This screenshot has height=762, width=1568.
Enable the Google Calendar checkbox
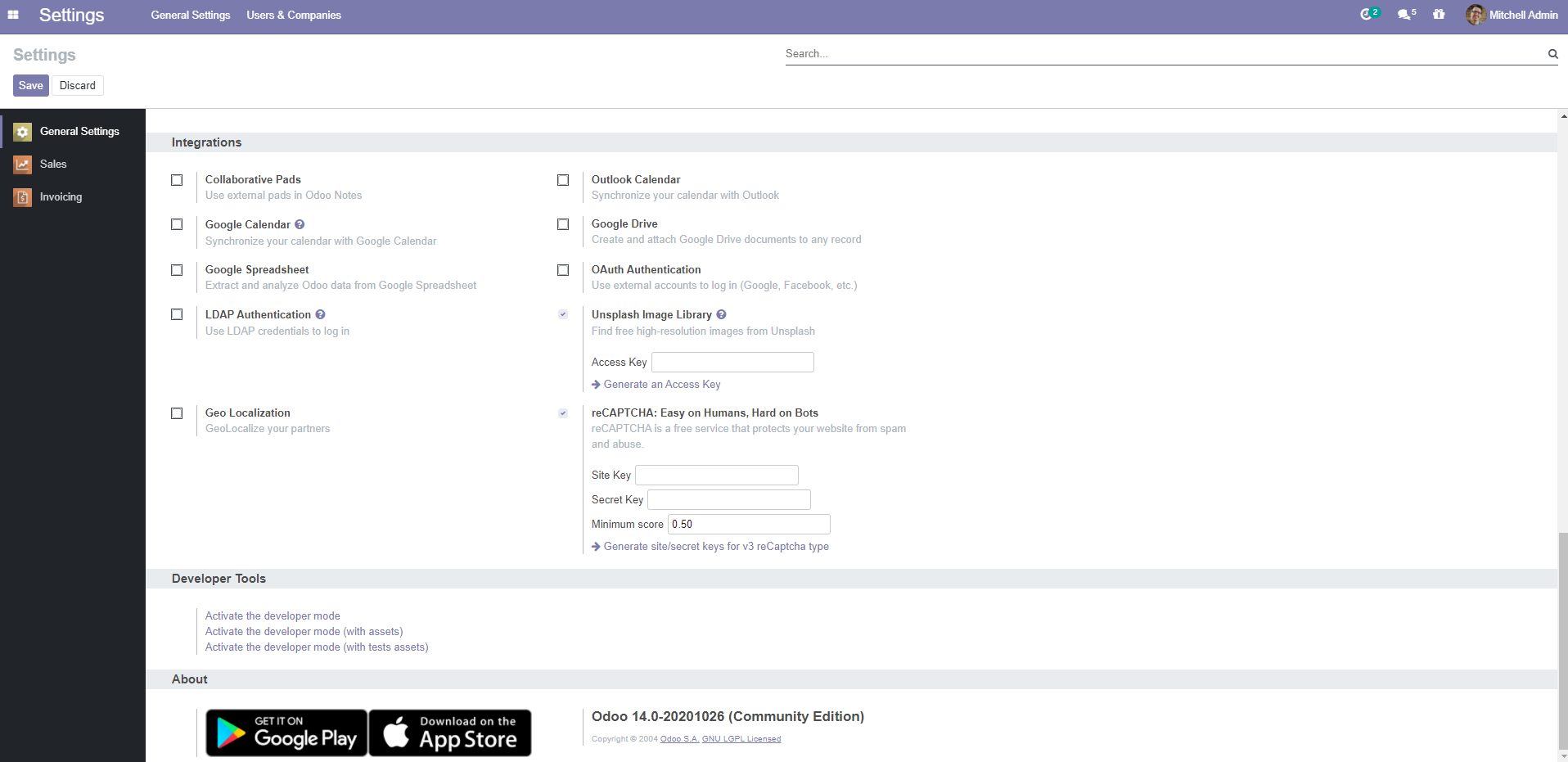177,224
